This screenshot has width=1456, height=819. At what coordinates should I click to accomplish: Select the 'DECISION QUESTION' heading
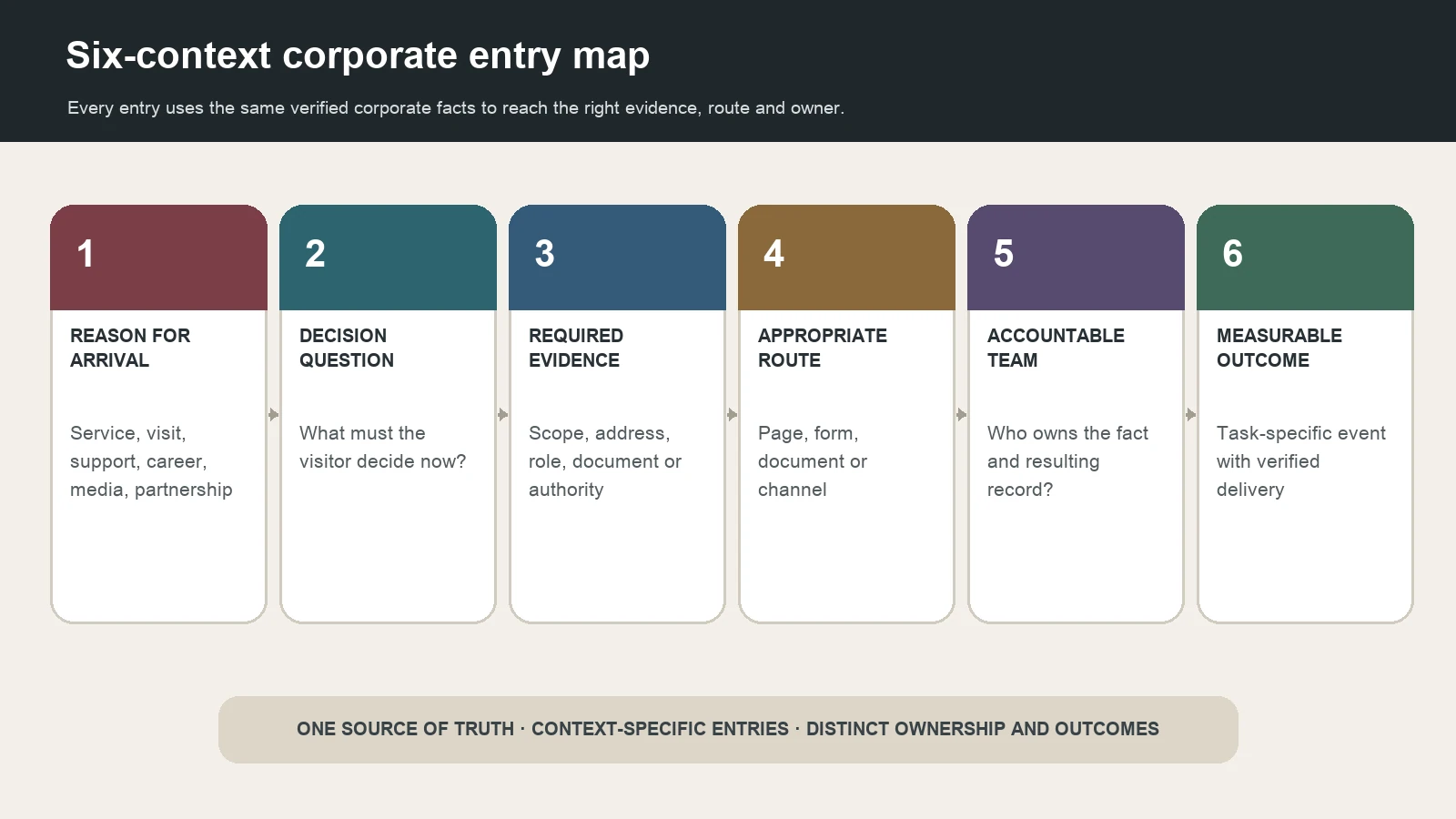(x=347, y=348)
